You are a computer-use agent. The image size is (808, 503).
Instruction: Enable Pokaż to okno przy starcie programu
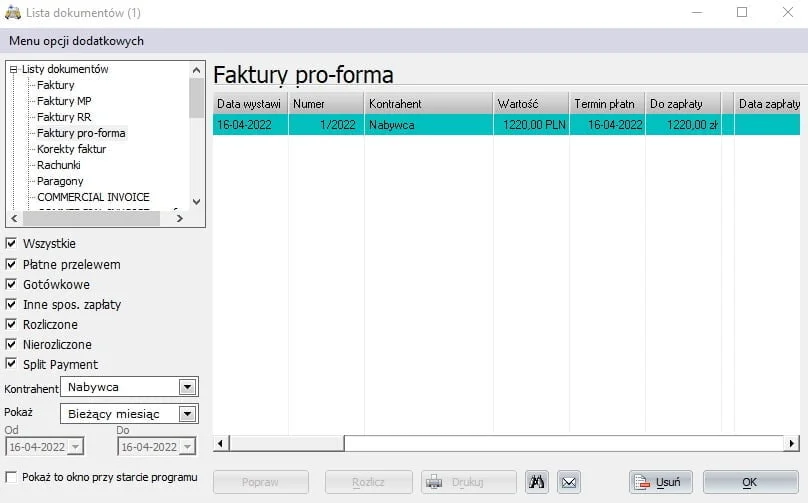(11, 477)
